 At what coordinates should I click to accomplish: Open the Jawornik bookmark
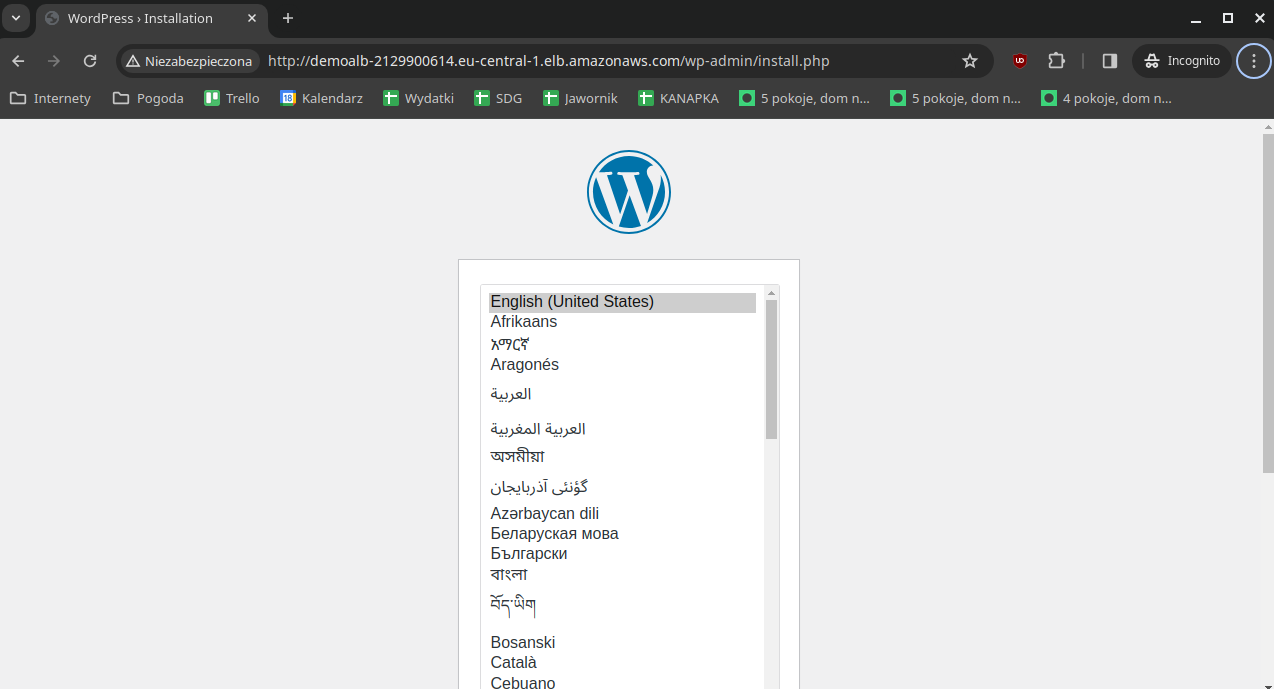580,98
